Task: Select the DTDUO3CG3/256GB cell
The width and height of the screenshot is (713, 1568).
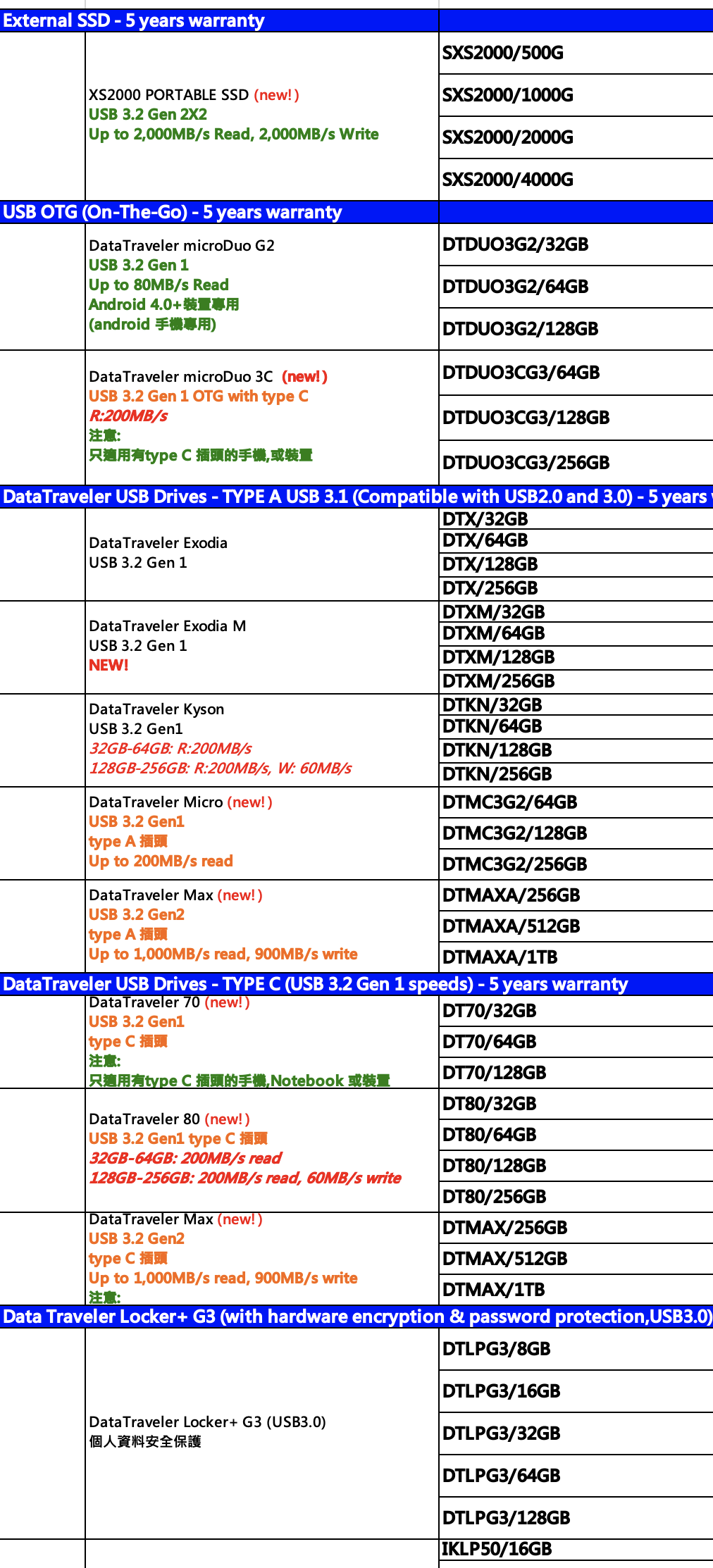Action: [576, 463]
